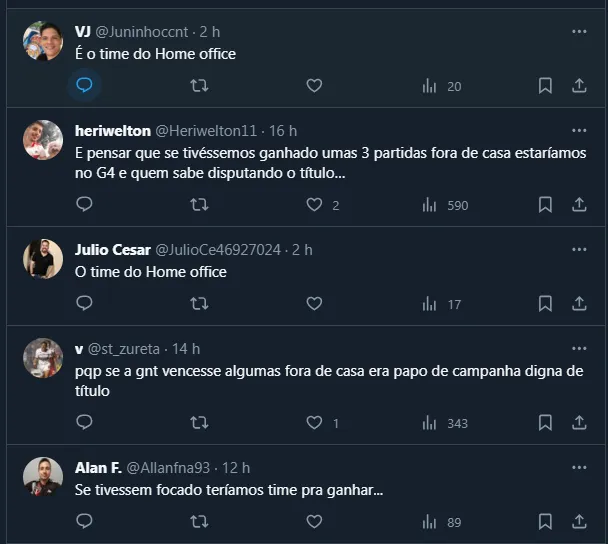Click Julio Cesar's display name

point(112,249)
